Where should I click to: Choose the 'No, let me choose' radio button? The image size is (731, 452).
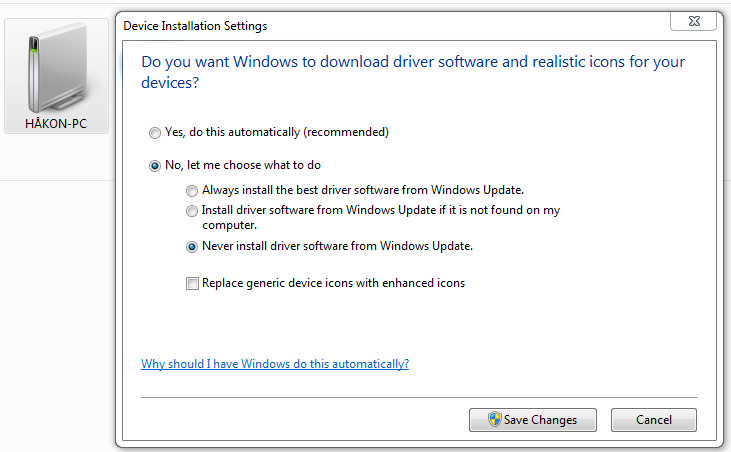(155, 166)
